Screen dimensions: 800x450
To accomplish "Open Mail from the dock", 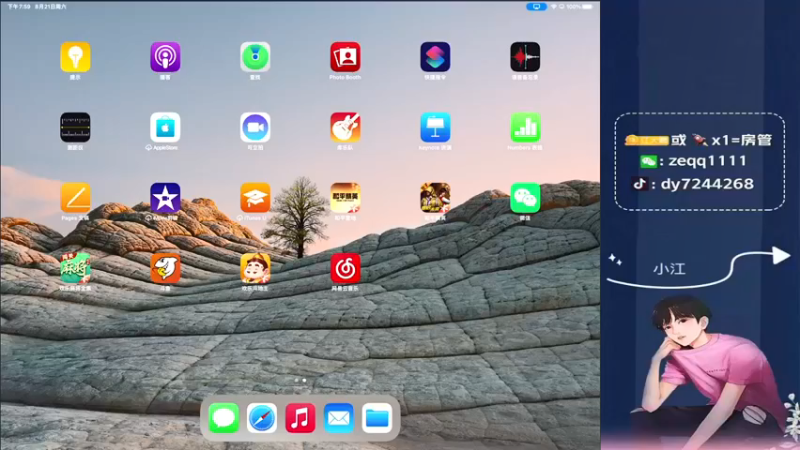I will click(x=338, y=418).
